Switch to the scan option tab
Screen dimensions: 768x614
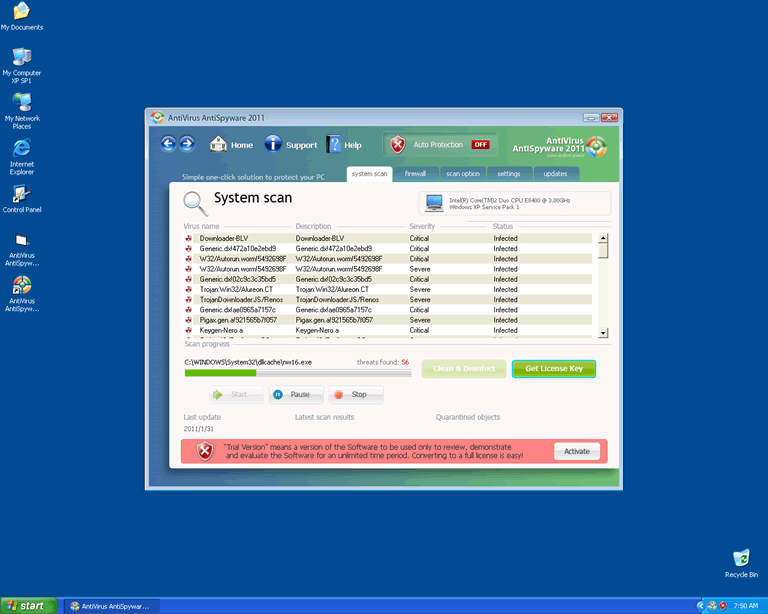pyautogui.click(x=463, y=174)
